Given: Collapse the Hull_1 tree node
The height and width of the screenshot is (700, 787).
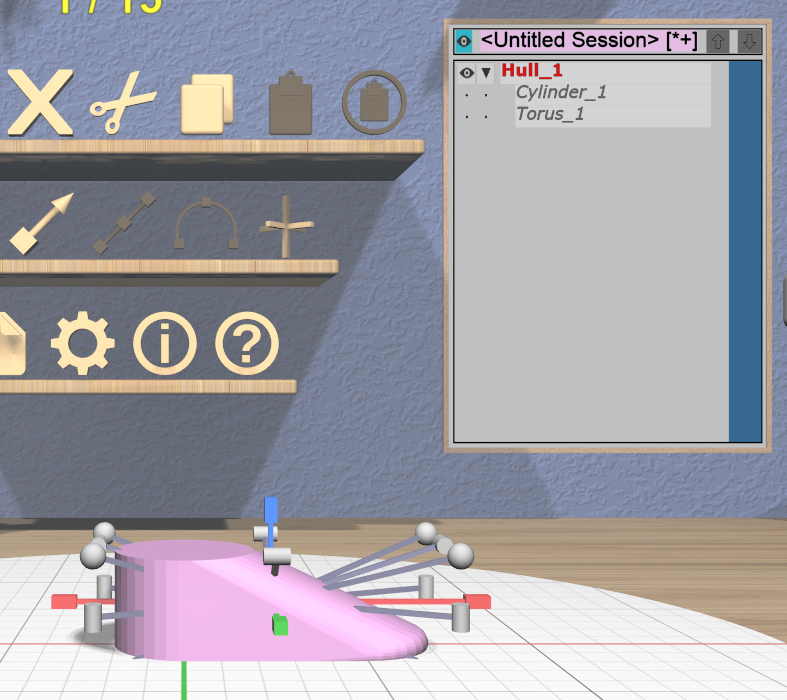Looking at the screenshot, I should (x=486, y=72).
